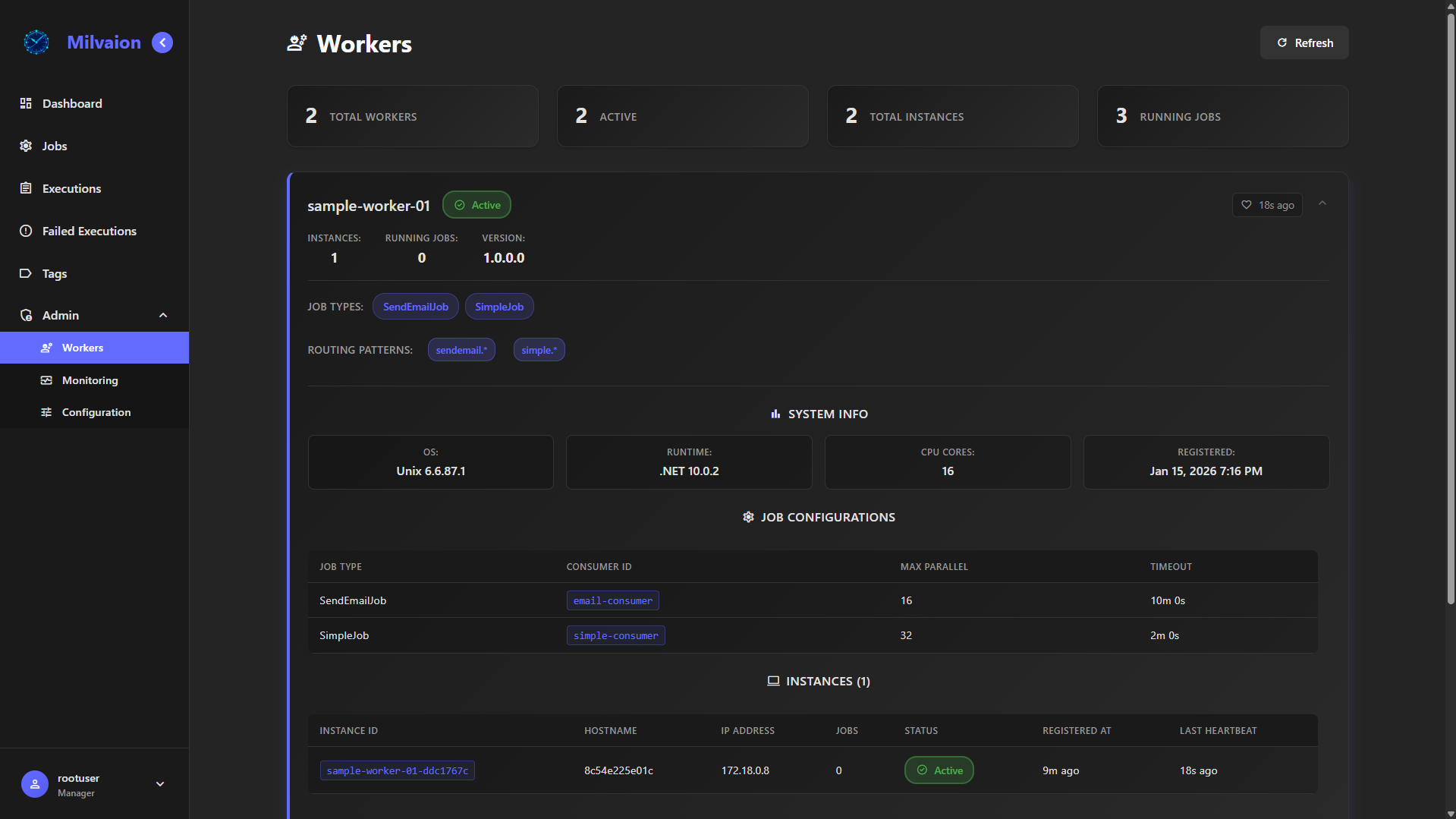The image size is (1456, 819).
Task: Collapse the sidebar with the arrow button
Action: [162, 43]
